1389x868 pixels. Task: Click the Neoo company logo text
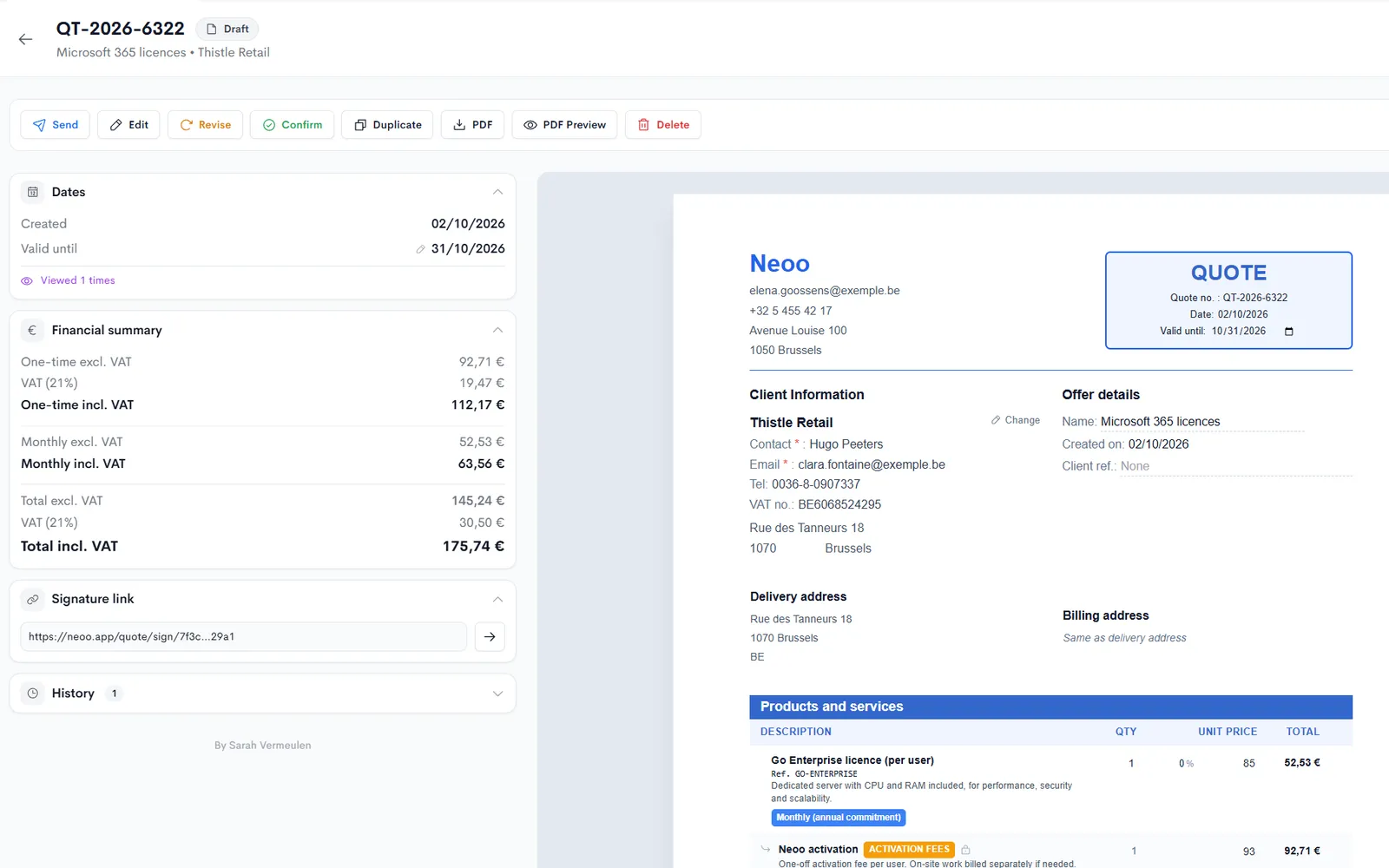780,264
